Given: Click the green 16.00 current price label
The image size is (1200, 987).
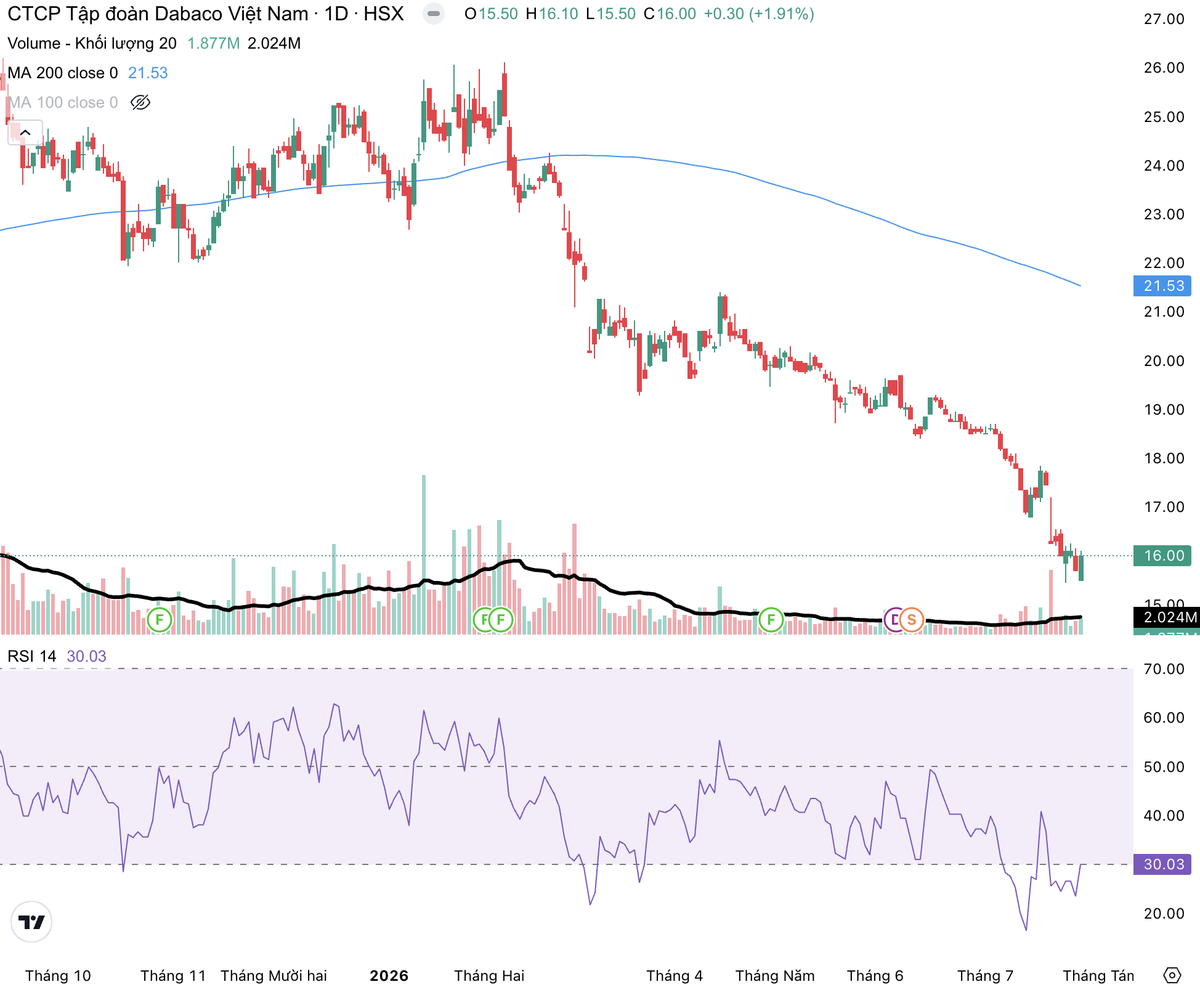Looking at the screenshot, I should pyautogui.click(x=1162, y=555).
